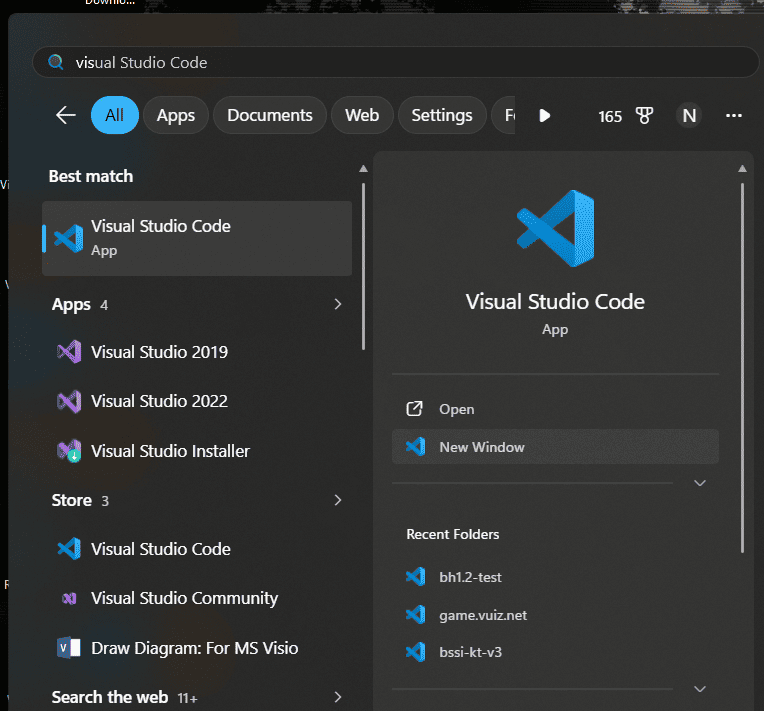
Task: Switch to the Web filter tab
Action: point(362,115)
